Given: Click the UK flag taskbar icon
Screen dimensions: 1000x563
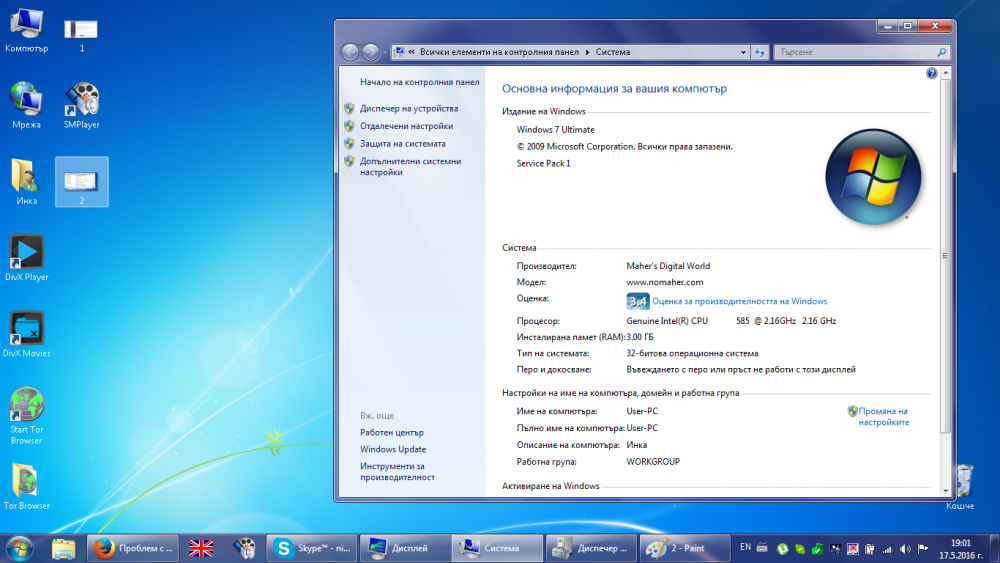Looking at the screenshot, I should pyautogui.click(x=202, y=548).
